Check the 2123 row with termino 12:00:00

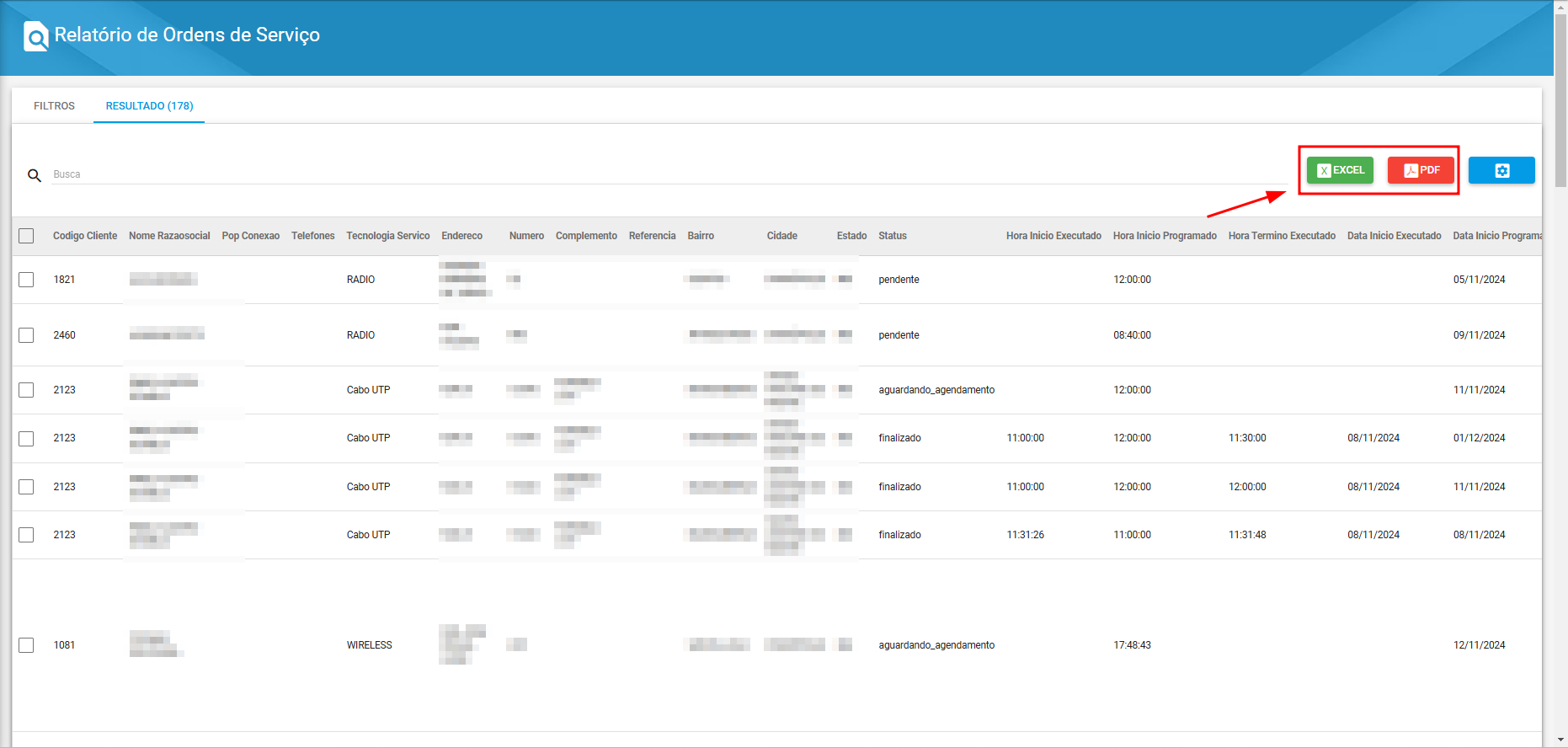click(x=26, y=487)
